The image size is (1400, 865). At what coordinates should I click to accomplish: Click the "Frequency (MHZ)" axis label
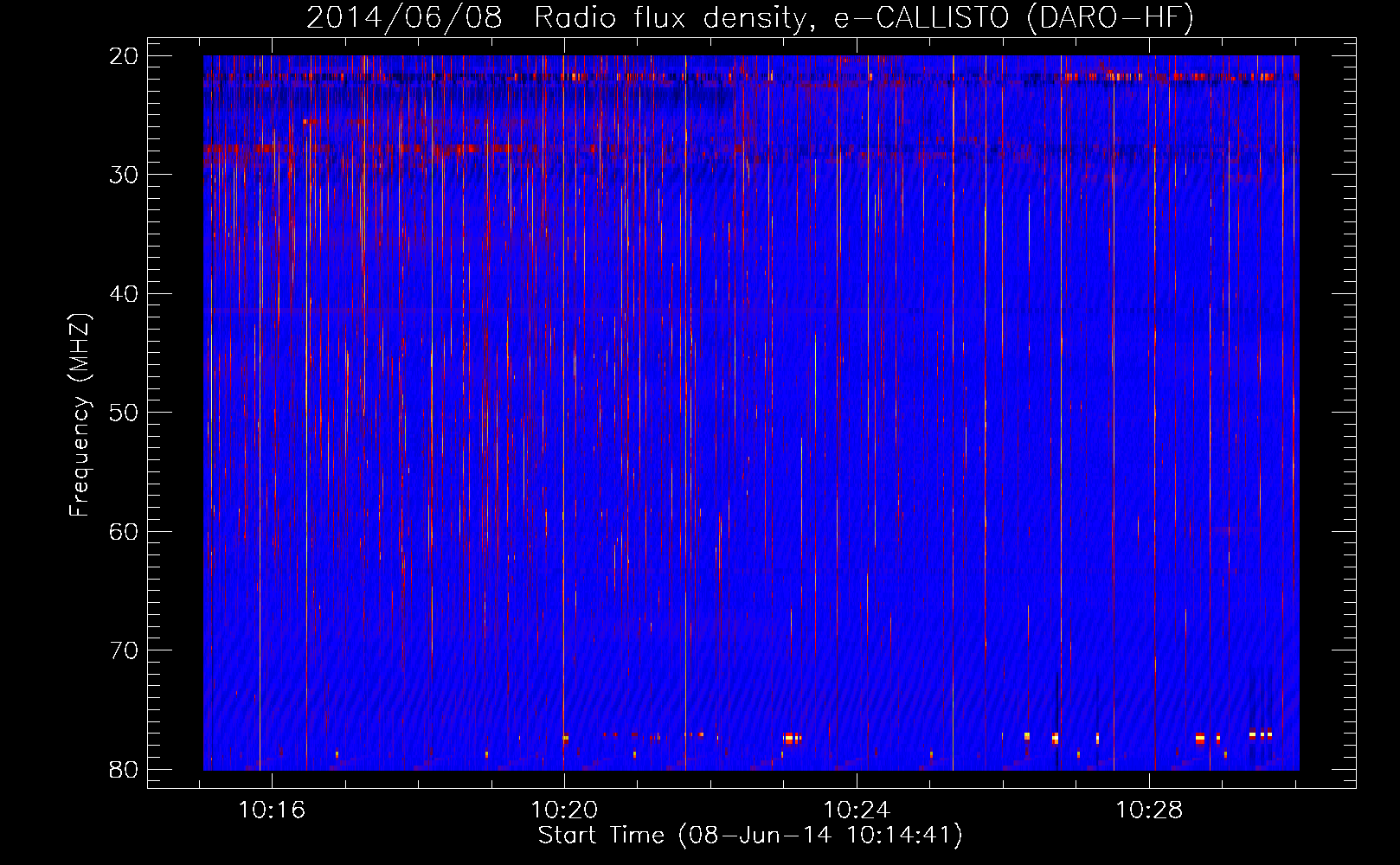[80, 415]
